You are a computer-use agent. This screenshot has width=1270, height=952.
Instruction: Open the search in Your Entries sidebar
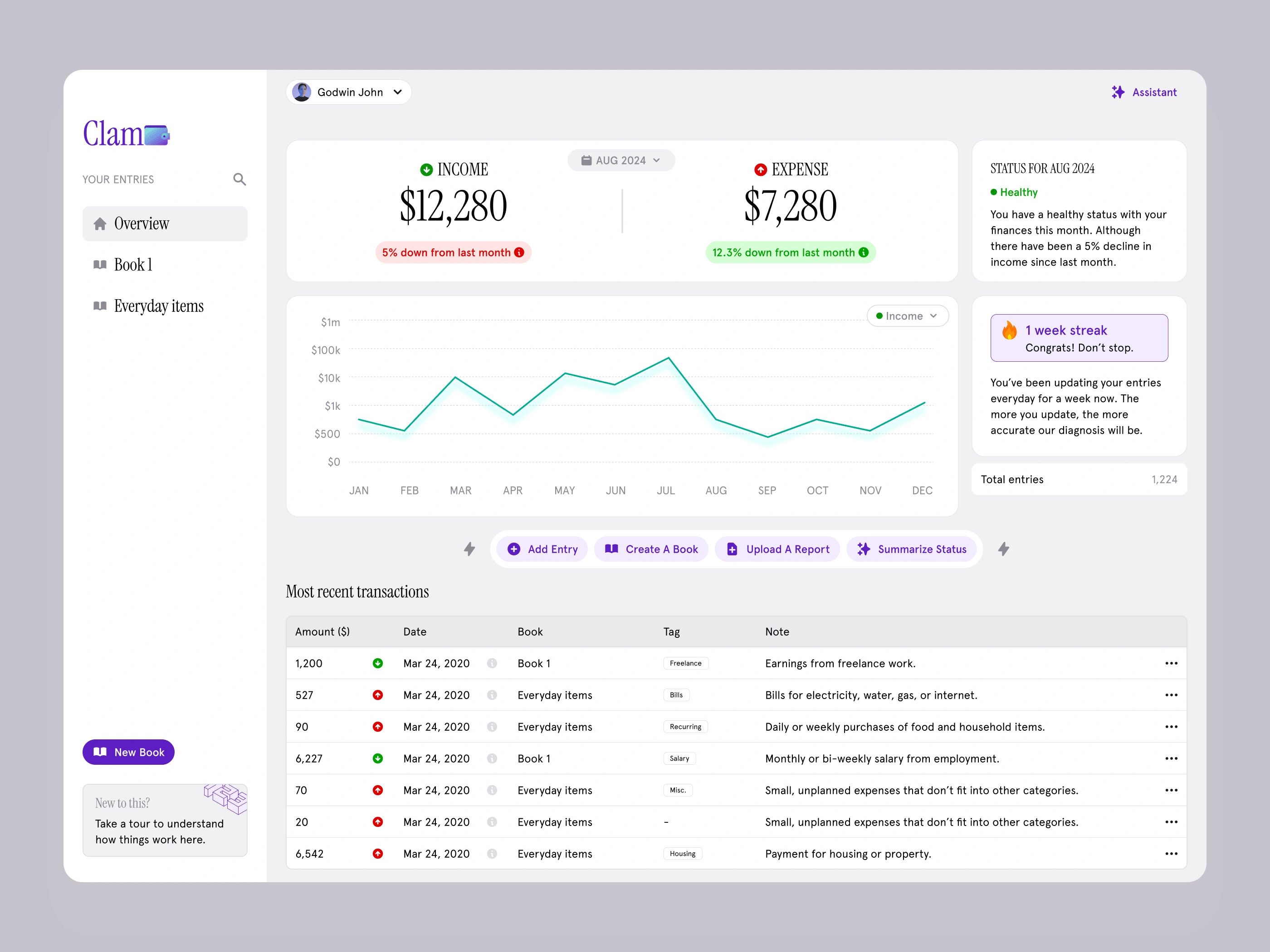[x=240, y=179]
